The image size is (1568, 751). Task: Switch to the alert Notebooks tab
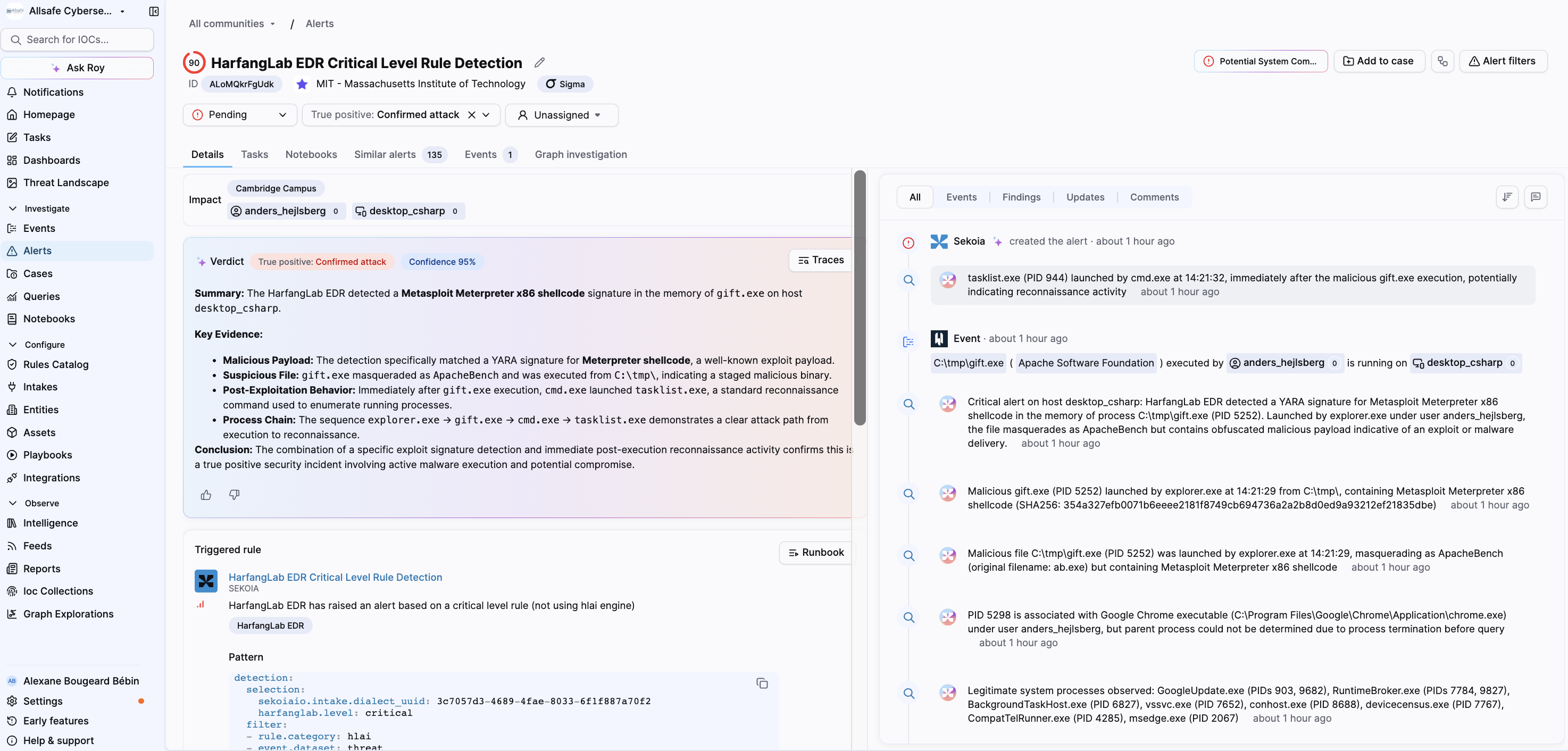tap(311, 155)
